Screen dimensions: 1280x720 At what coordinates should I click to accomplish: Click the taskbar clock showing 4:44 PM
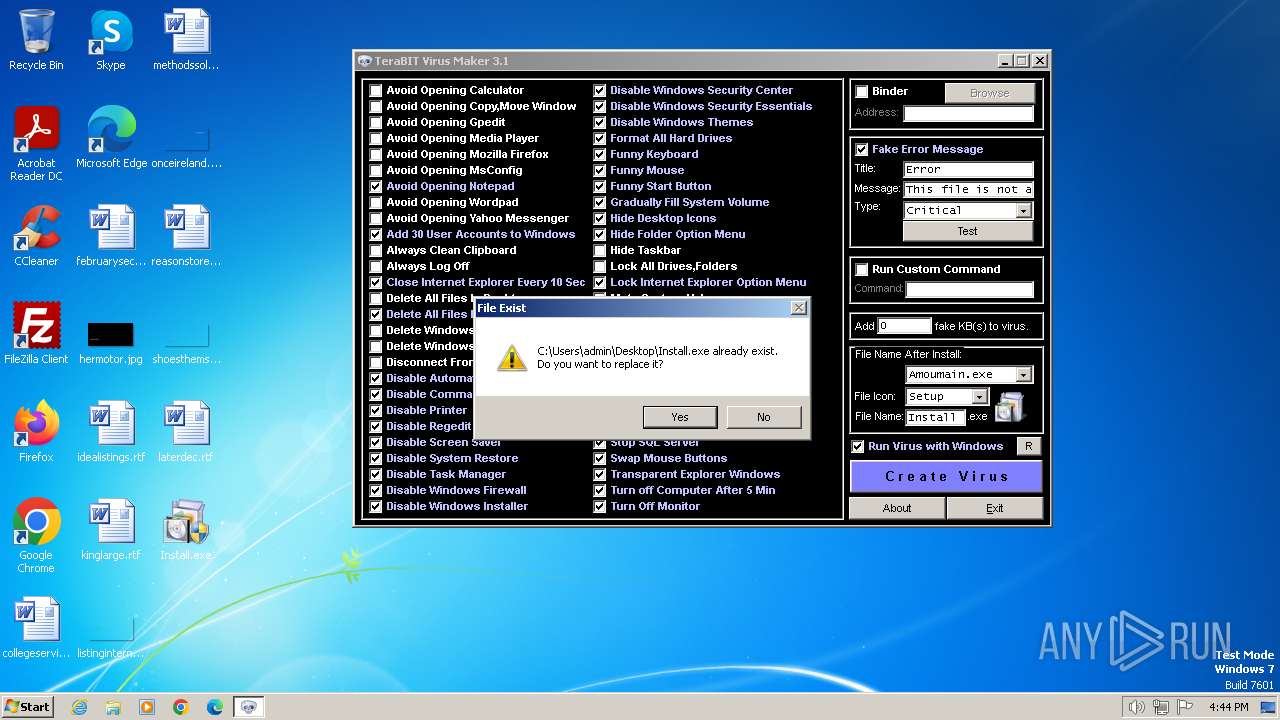[x=1228, y=707]
